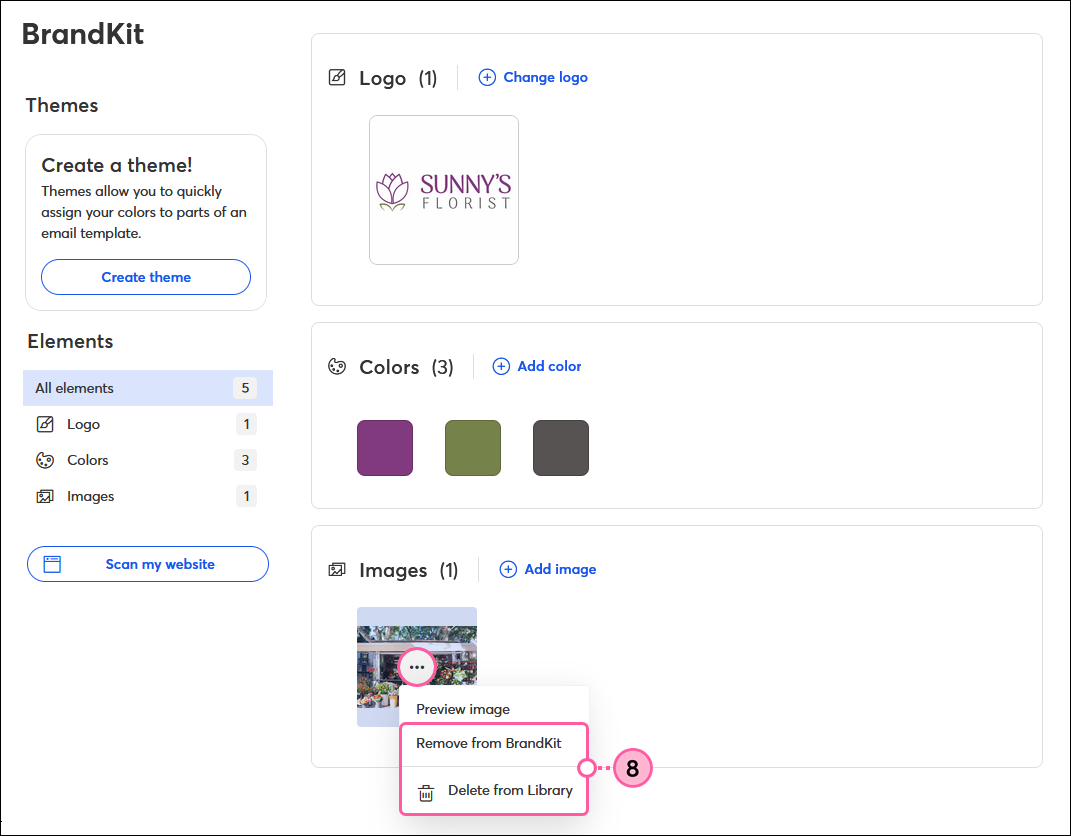Click the flower shop image thumbnail
The height and width of the screenshot is (836, 1071).
[417, 667]
